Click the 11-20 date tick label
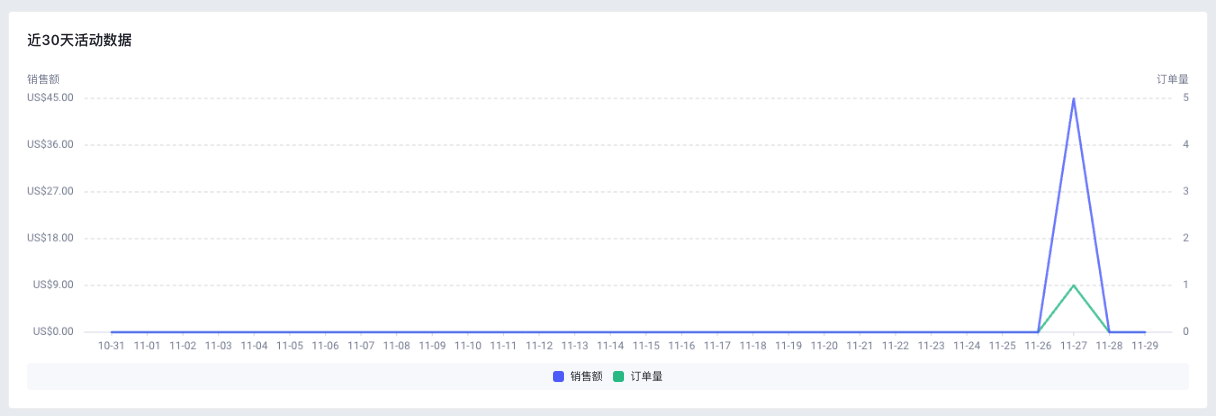Image resolution: width=1216 pixels, height=416 pixels. tap(824, 346)
